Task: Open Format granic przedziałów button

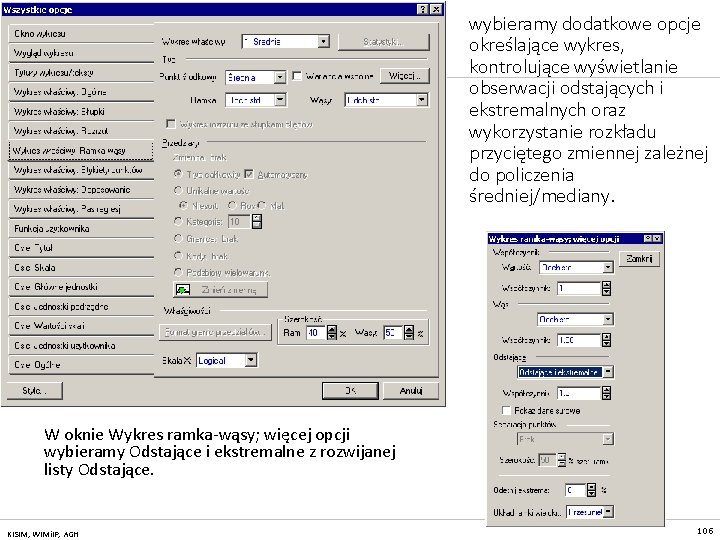Action: point(215,332)
